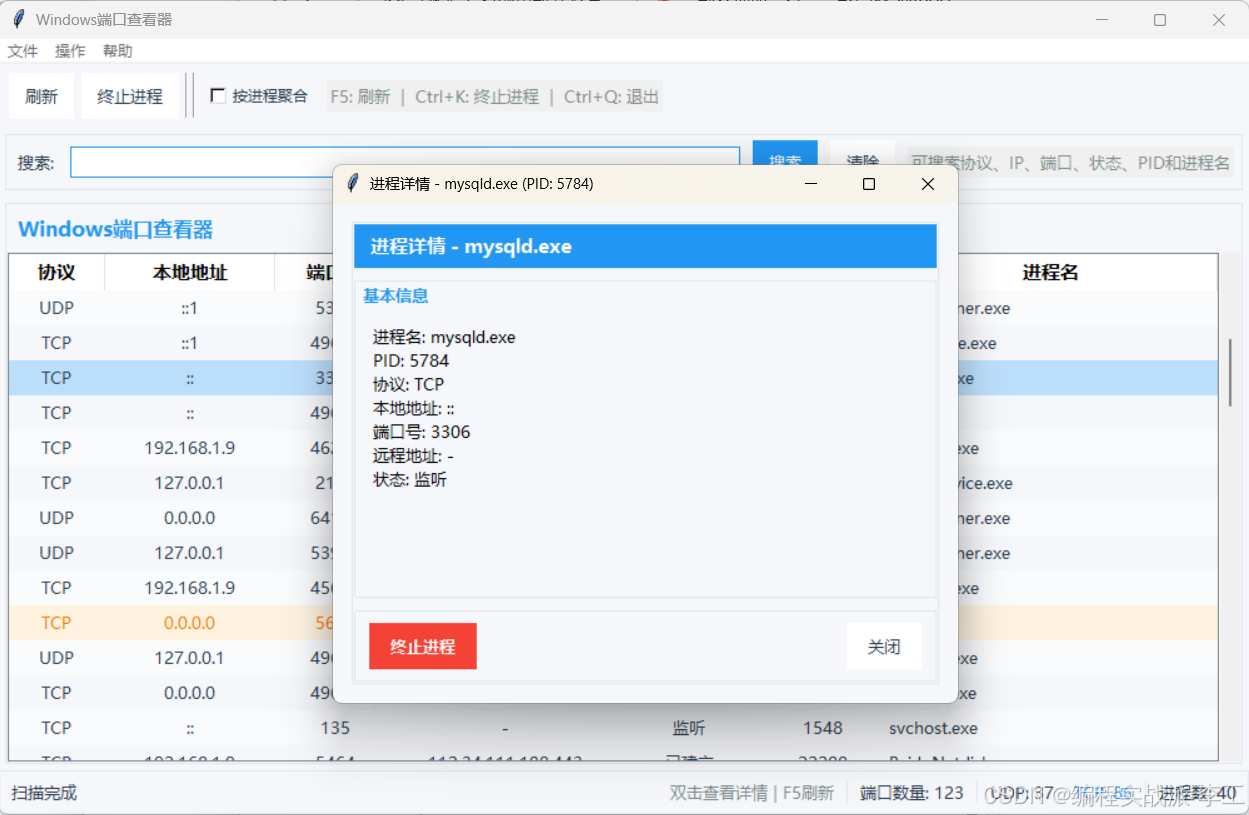Sort by 本地地址 column header

[x=190, y=272]
